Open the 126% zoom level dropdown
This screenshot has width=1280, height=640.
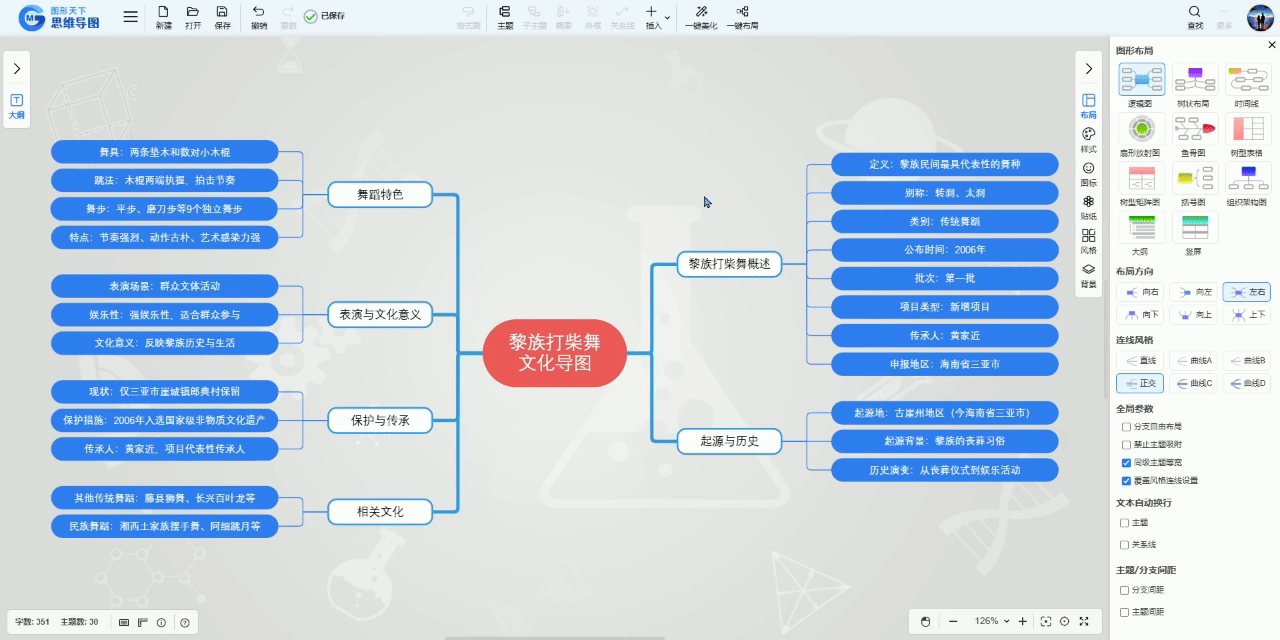(x=992, y=622)
